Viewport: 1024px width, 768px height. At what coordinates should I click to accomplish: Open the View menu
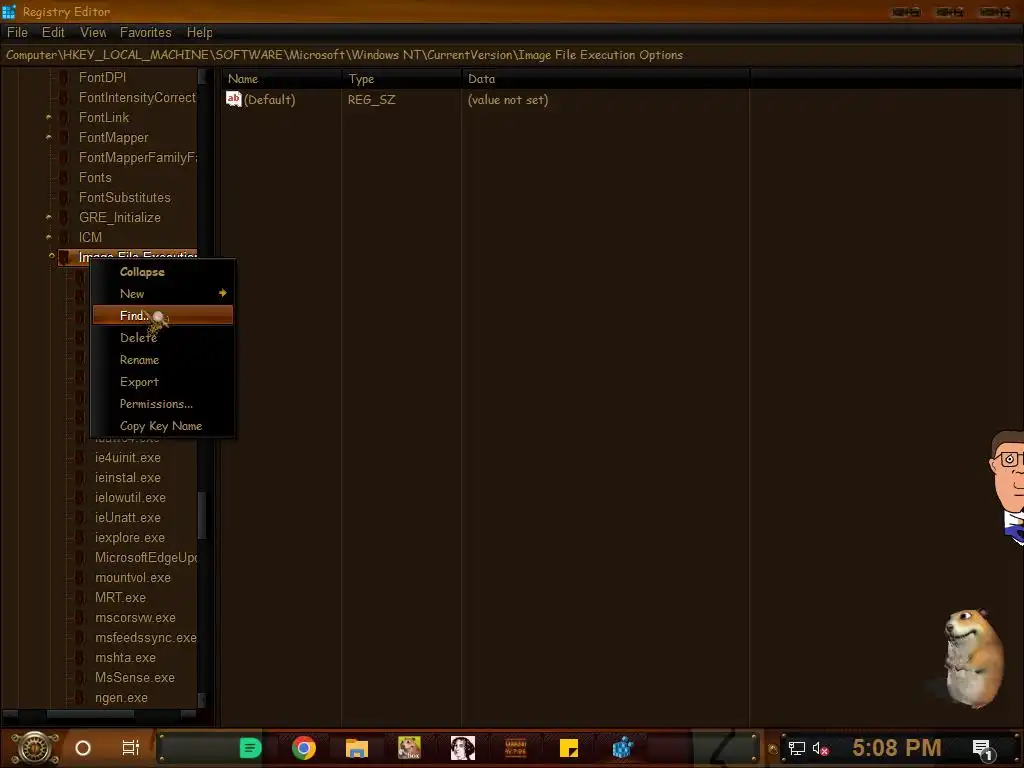click(x=93, y=32)
